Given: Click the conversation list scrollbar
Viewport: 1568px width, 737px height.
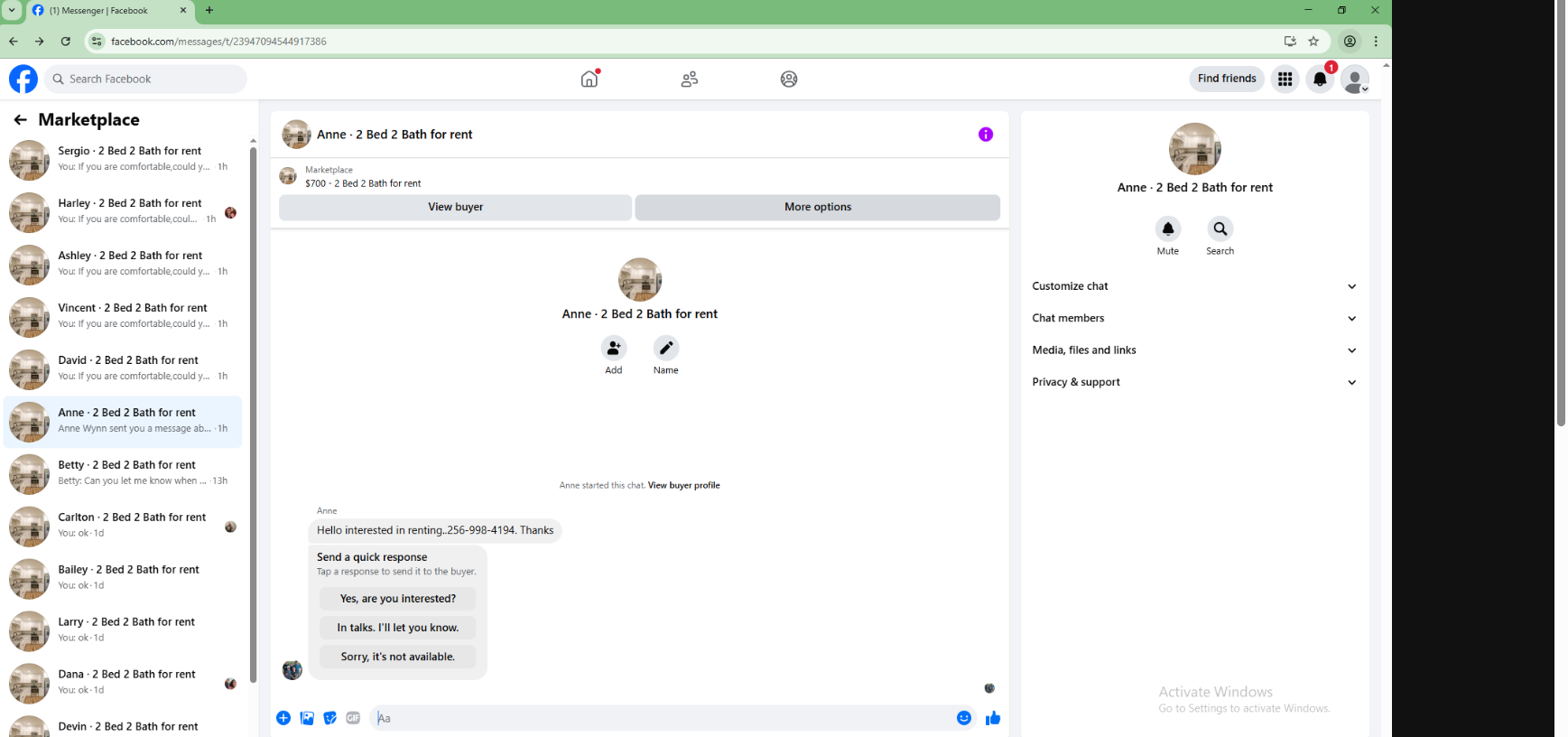Looking at the screenshot, I should [x=254, y=414].
